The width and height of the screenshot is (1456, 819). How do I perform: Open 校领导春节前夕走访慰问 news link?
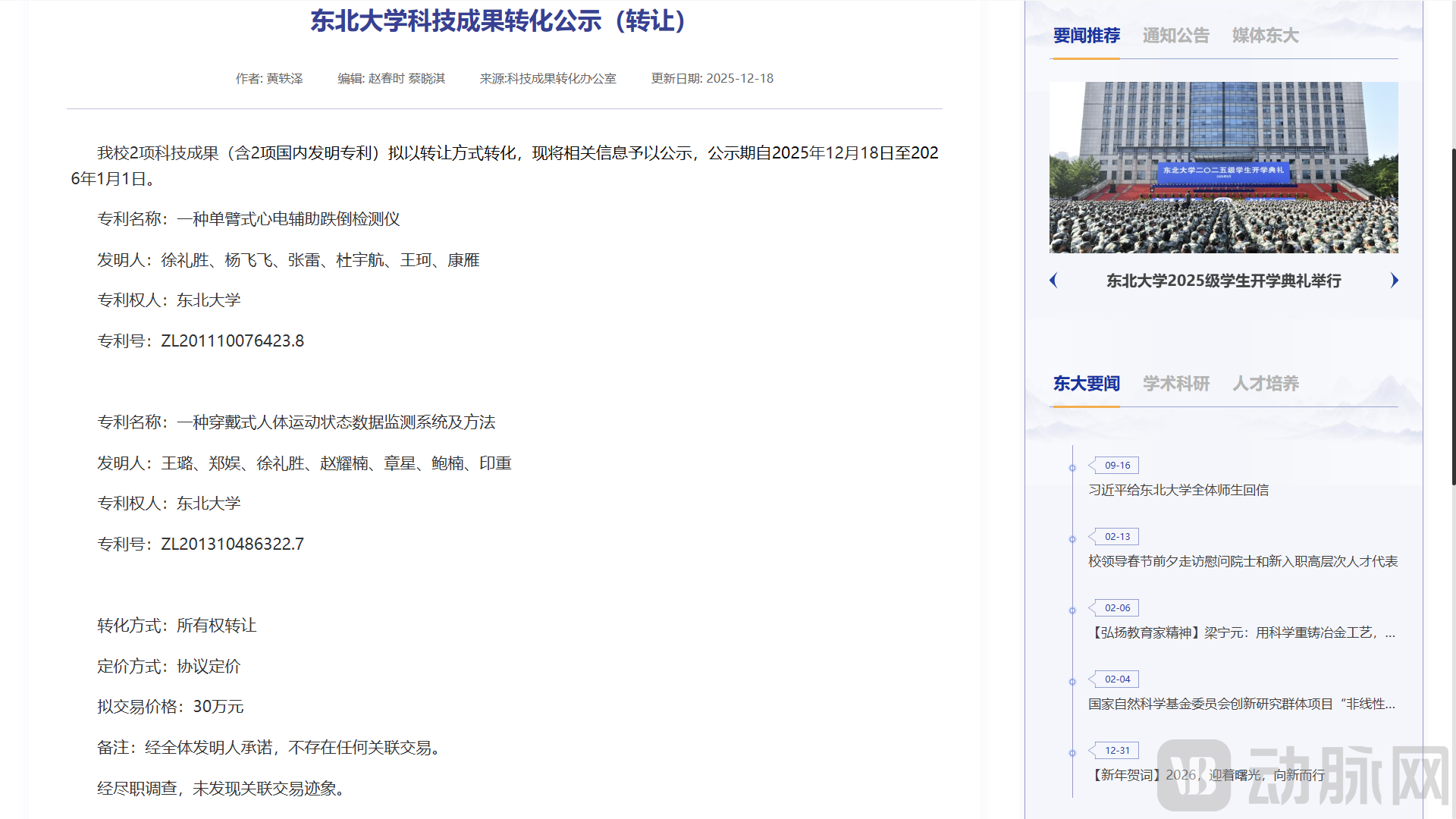pos(1242,562)
